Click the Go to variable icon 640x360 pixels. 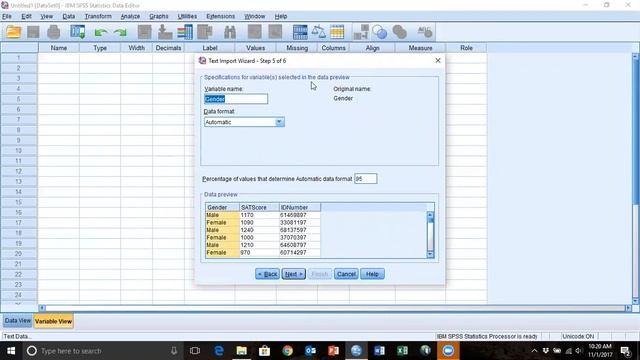tap(165, 32)
